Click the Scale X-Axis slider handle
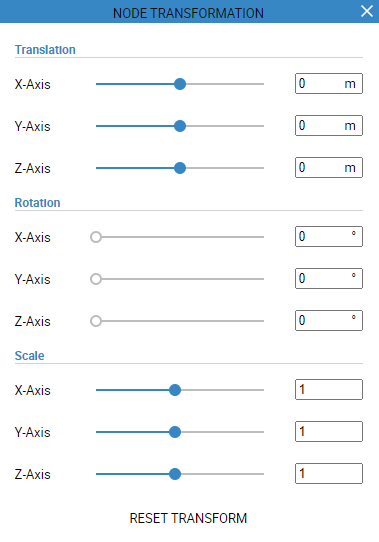 [175, 390]
